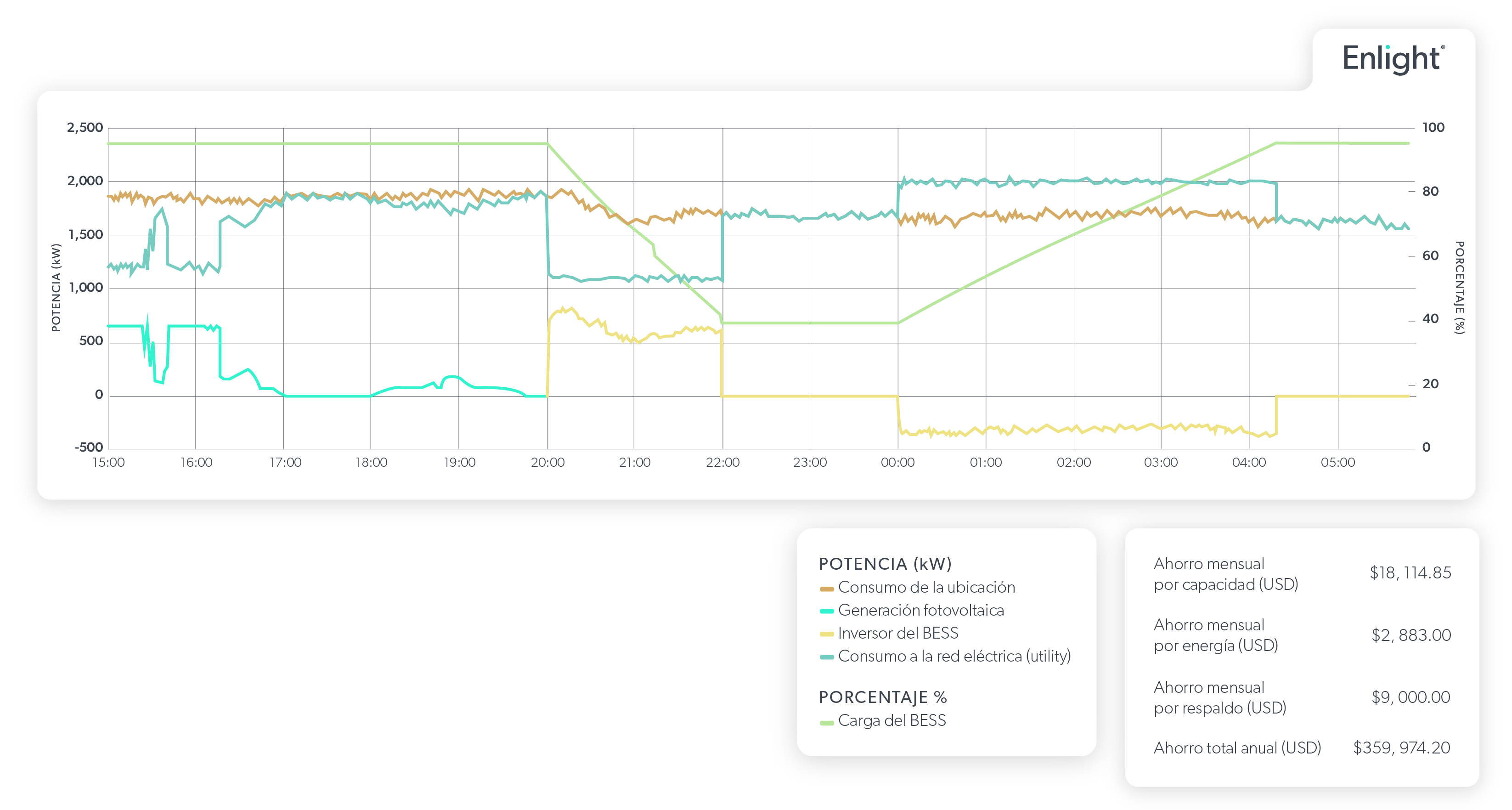Screen dimensions: 1512x810
Task: Click the 80 percentage axis value
Action: [1430, 191]
